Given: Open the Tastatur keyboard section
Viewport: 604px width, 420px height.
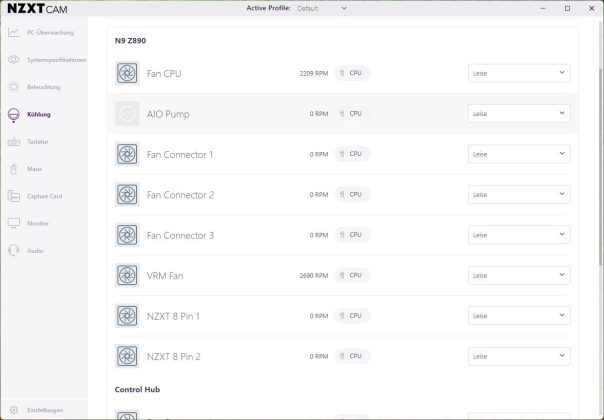Looking at the screenshot, I should click(x=37, y=141).
